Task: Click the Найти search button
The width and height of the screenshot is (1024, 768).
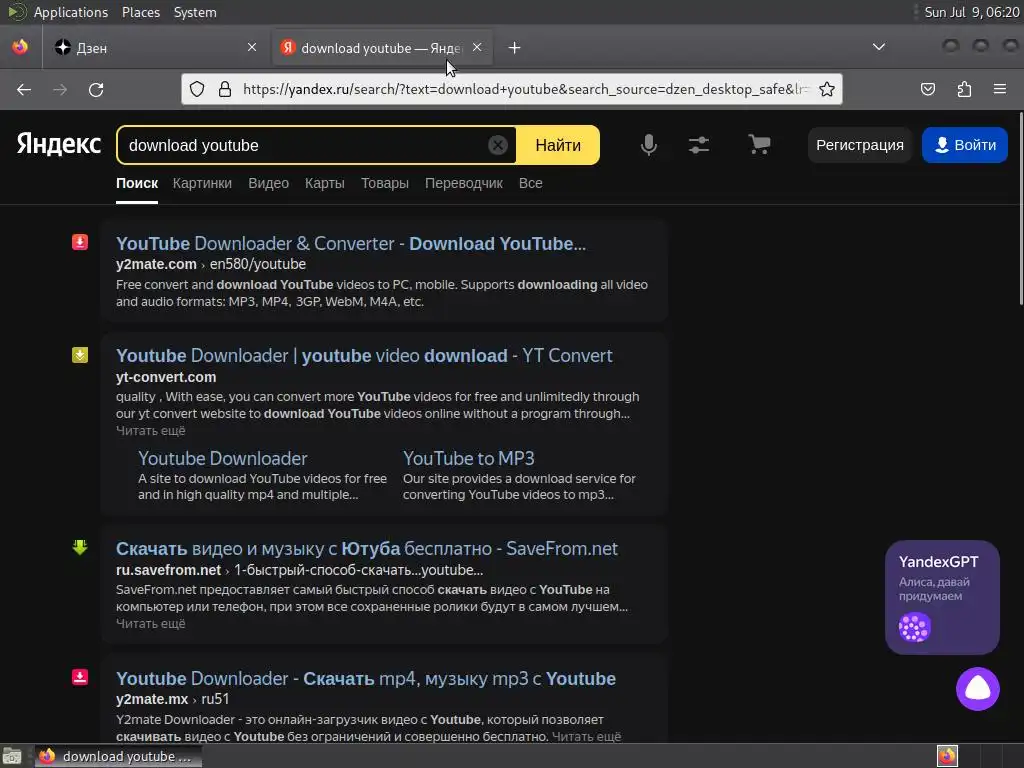Action: (x=558, y=145)
